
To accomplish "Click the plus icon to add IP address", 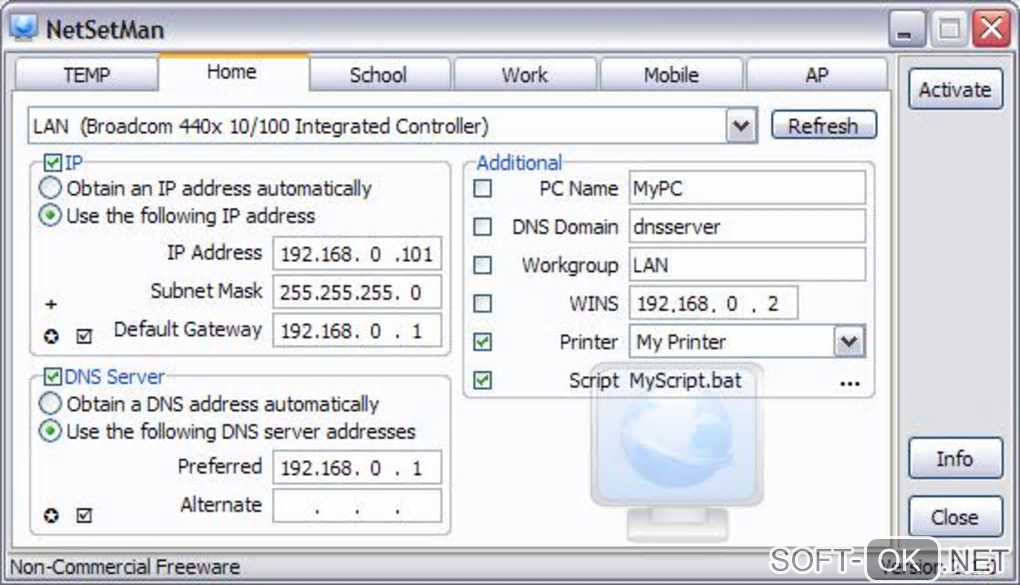I will click(x=51, y=304).
